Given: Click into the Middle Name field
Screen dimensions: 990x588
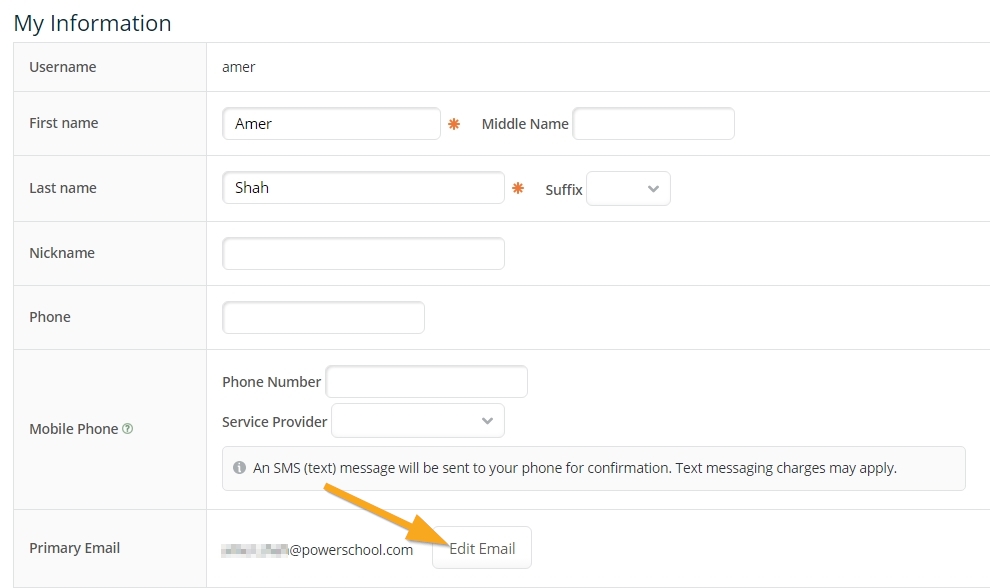Looking at the screenshot, I should point(653,124).
